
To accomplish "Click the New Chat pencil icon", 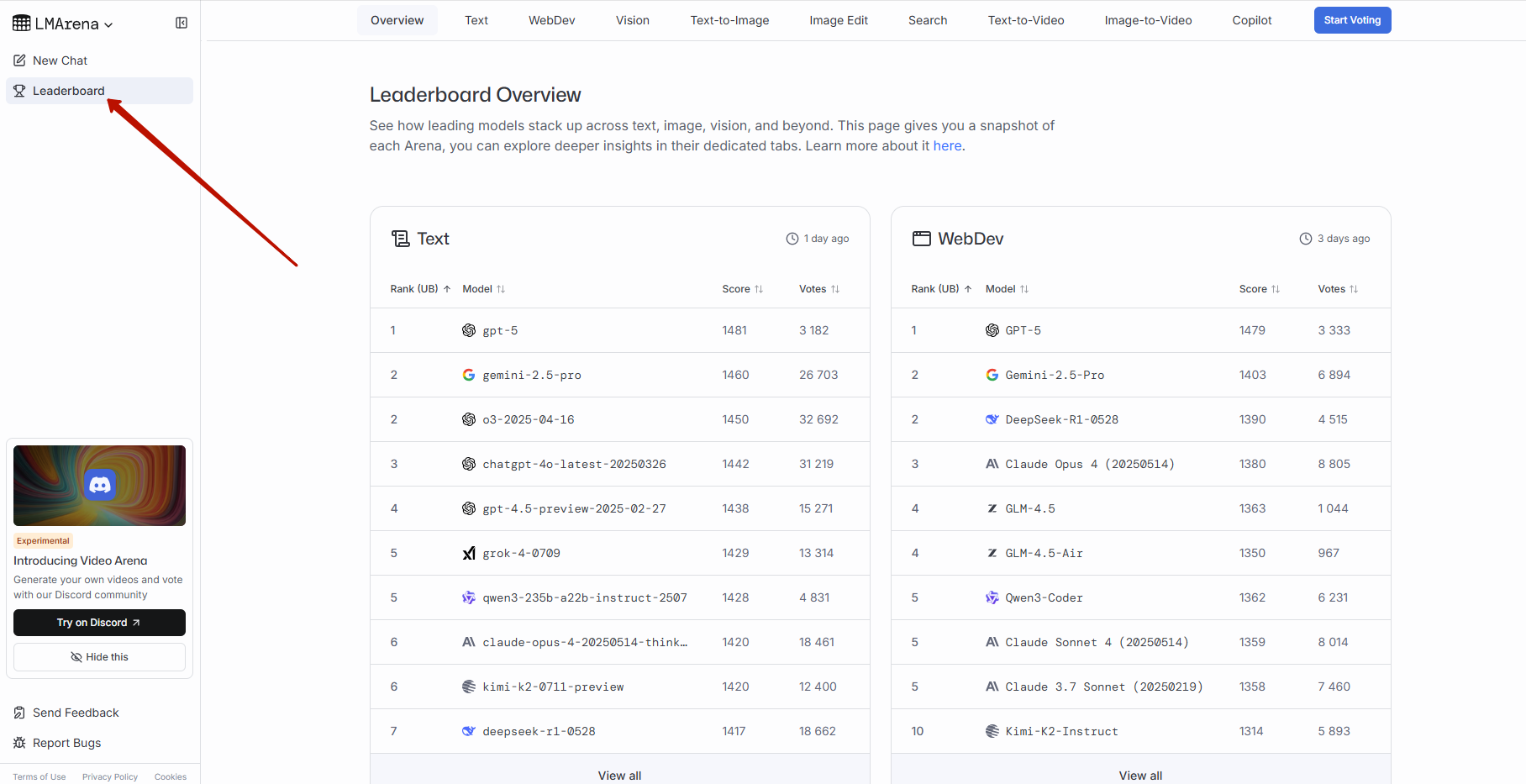I will pos(19,61).
